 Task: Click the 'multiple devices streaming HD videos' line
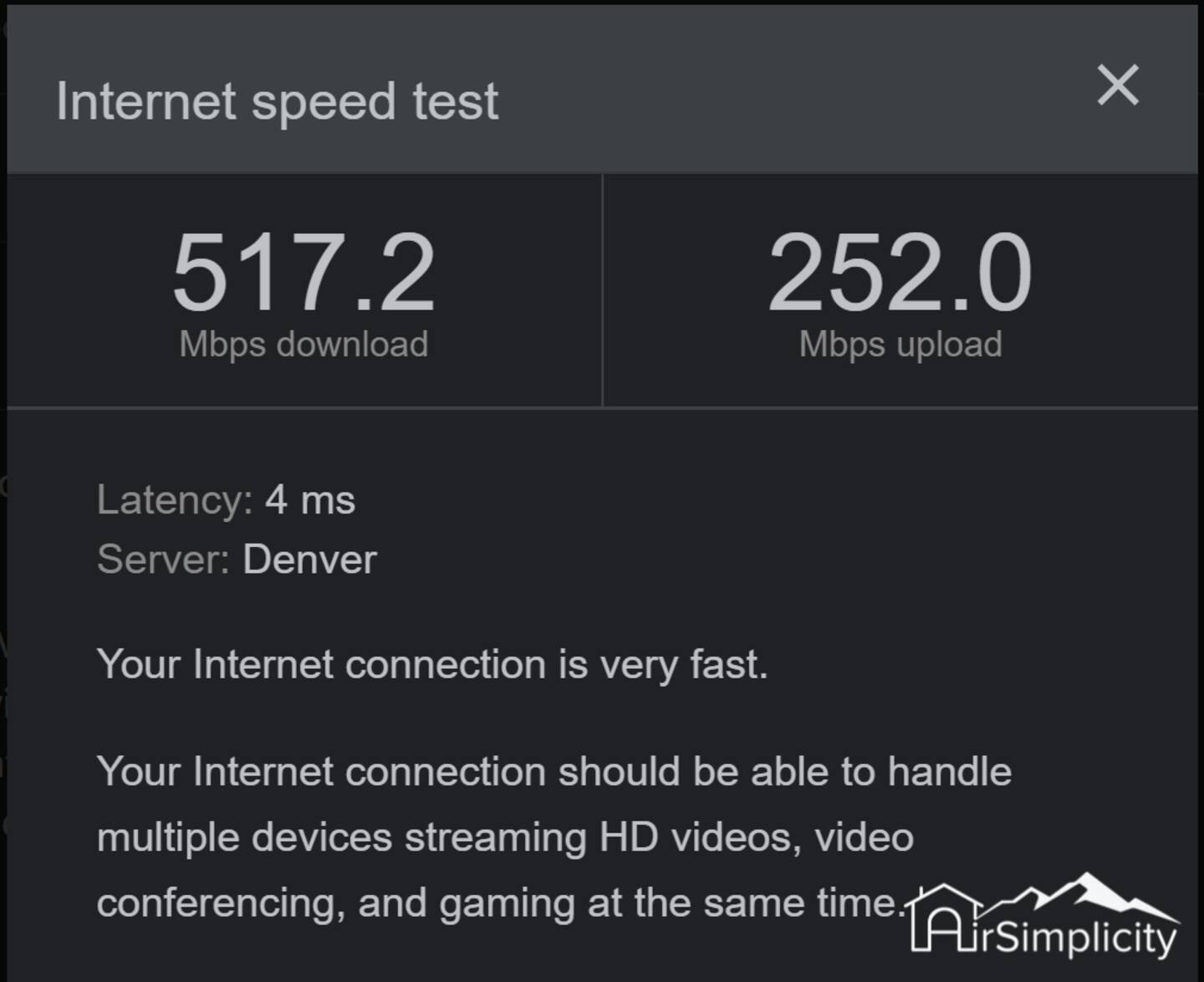point(505,837)
